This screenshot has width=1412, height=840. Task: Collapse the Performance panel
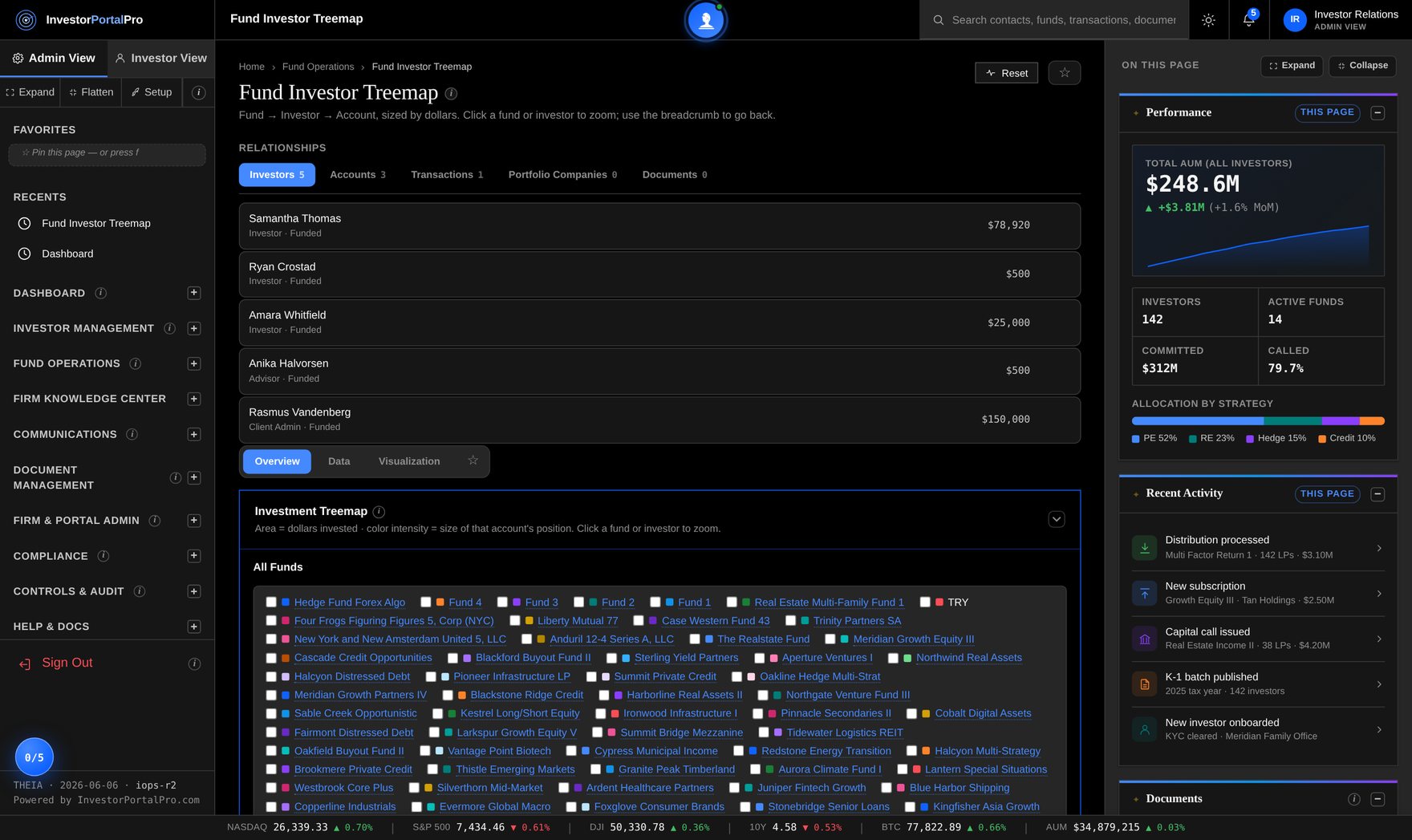tap(1378, 113)
